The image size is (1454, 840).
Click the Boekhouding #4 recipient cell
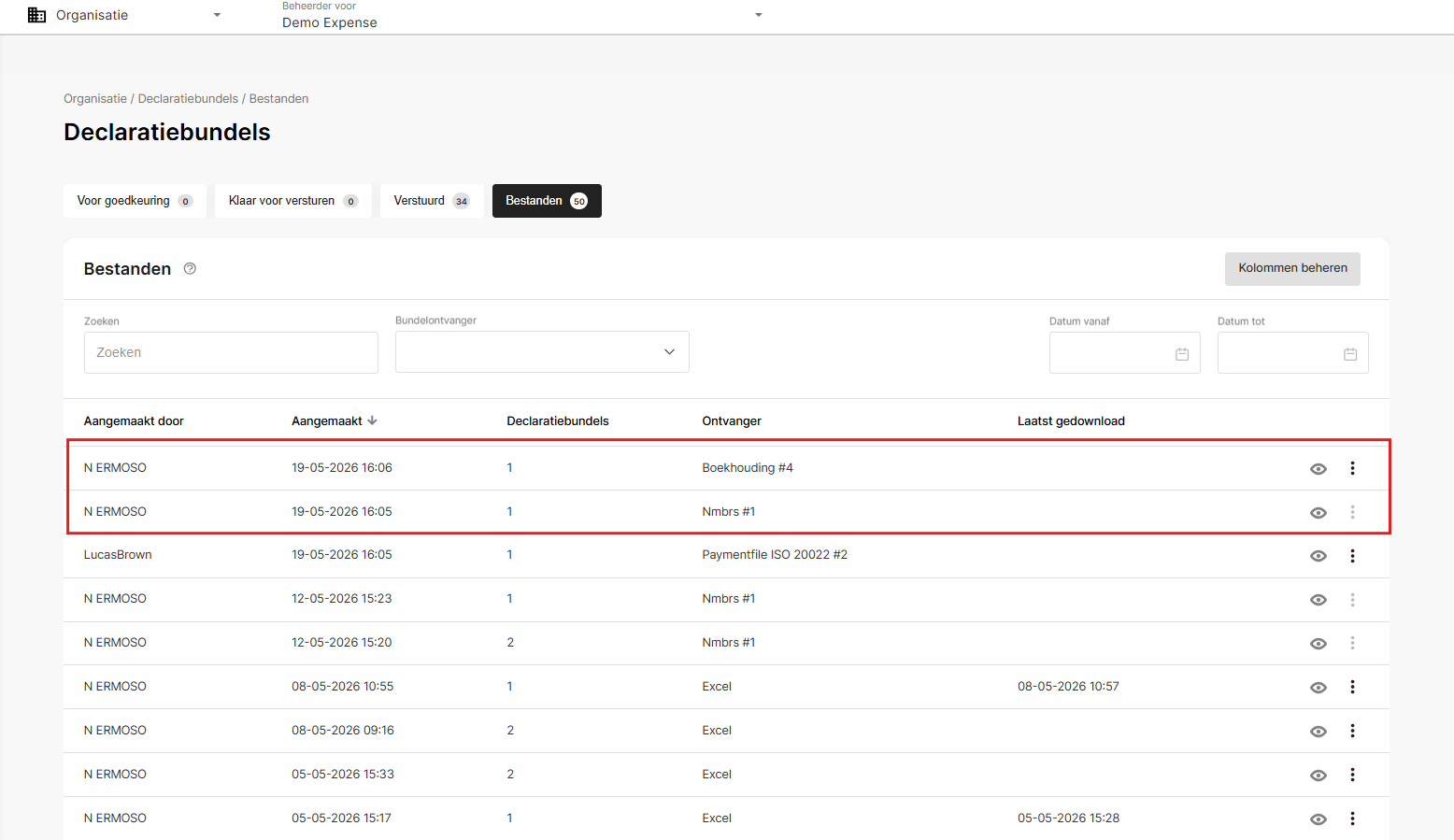pyautogui.click(x=748, y=468)
